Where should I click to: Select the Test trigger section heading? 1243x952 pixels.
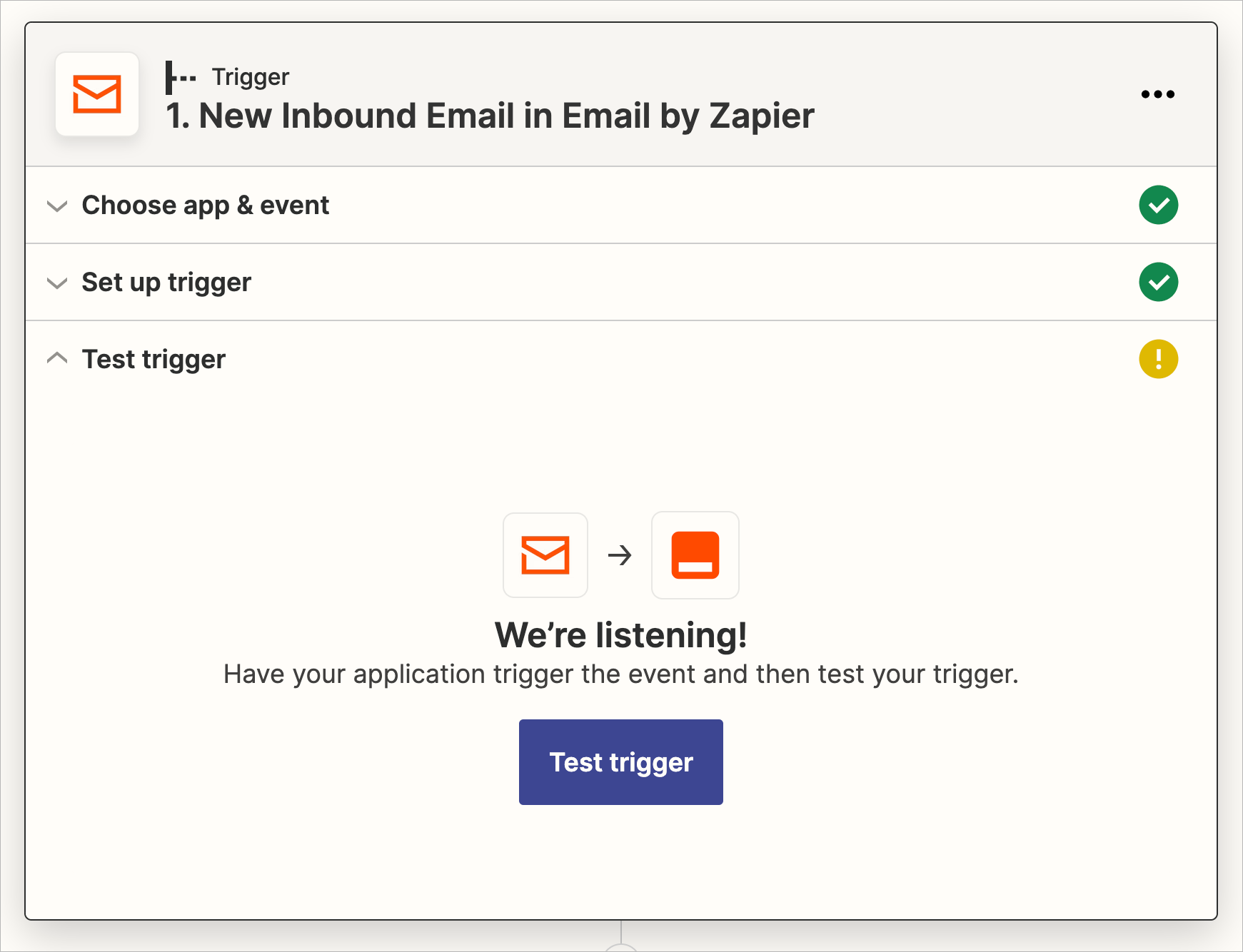(154, 360)
